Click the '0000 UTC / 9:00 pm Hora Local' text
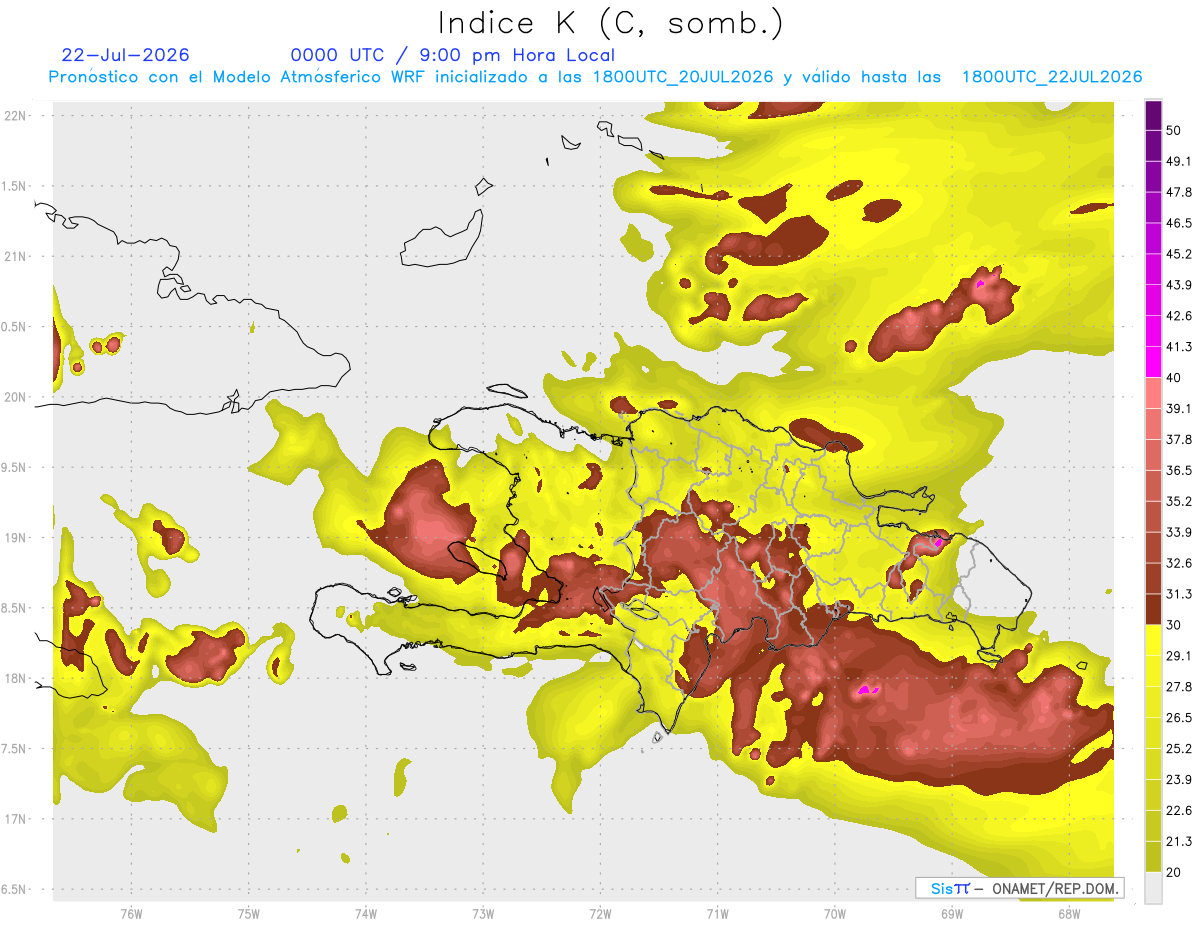 [452, 55]
